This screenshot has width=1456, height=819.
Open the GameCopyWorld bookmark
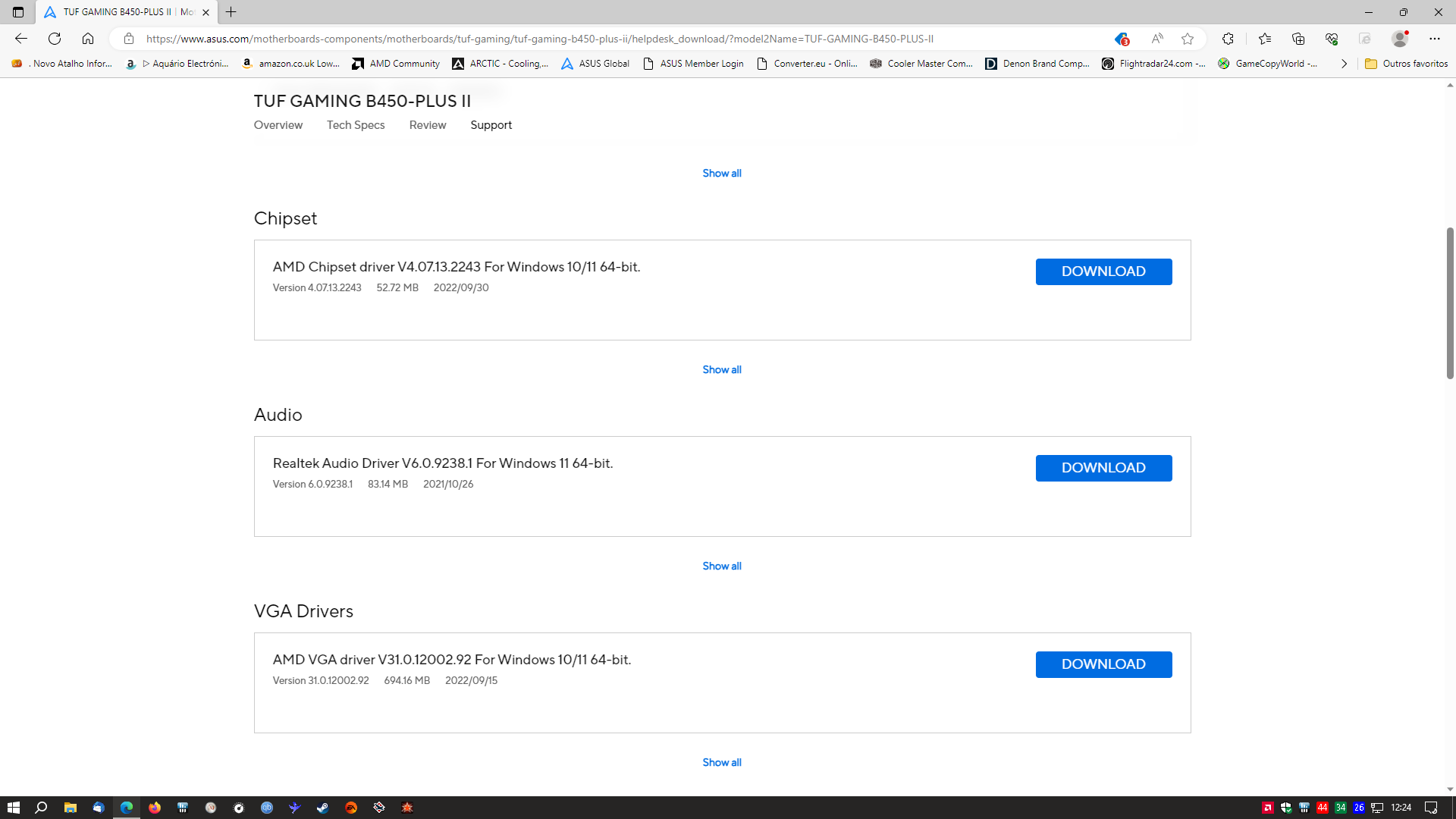point(1268,64)
